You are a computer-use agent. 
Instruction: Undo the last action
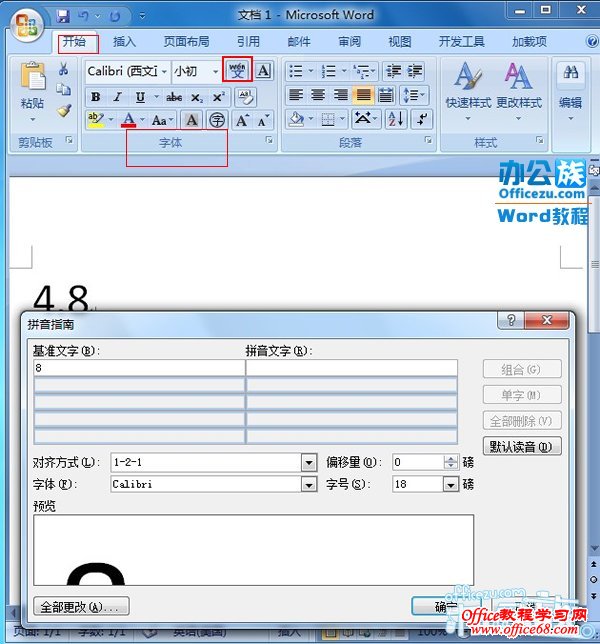tap(84, 16)
